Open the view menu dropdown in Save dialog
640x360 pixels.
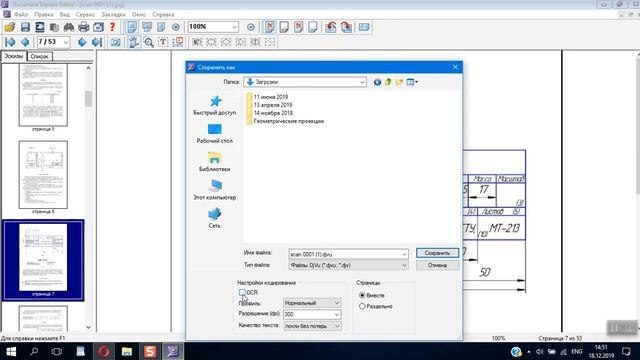[x=412, y=82]
